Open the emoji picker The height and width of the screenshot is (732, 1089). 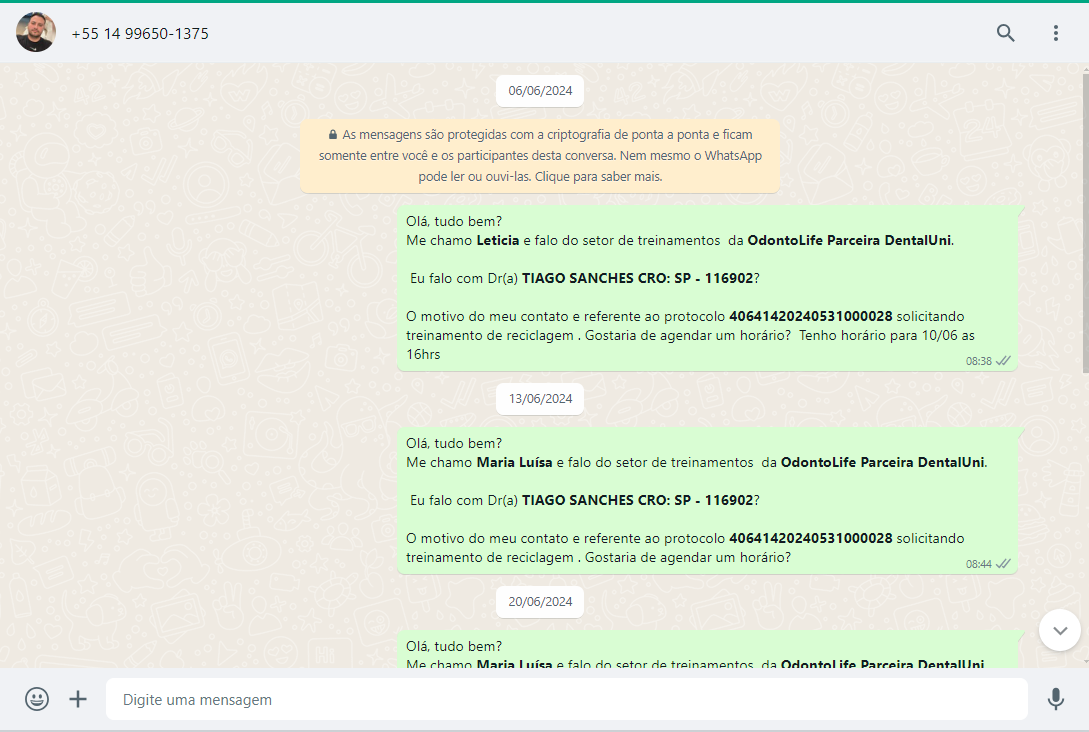[x=37, y=699]
